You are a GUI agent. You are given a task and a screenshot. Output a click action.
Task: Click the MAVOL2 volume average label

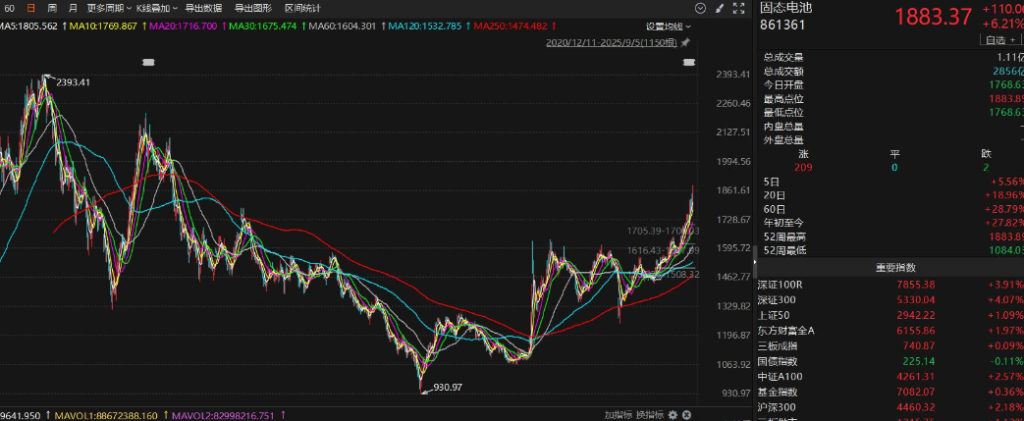223,414
